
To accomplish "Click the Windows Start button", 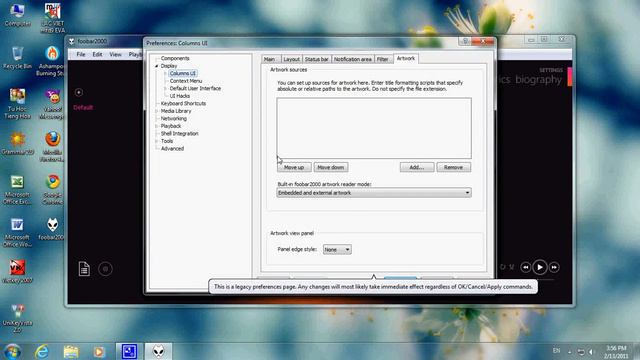I will coord(12,351).
